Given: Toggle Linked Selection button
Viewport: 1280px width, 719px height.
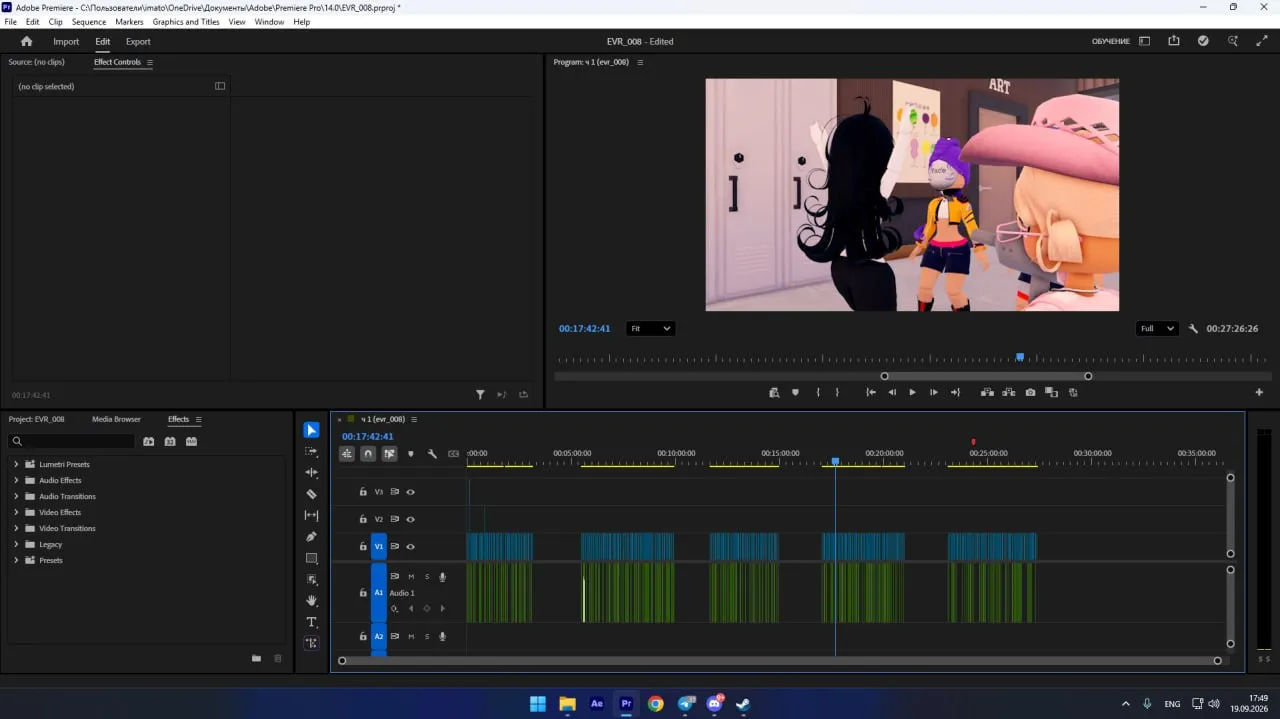Looking at the screenshot, I should coord(389,454).
